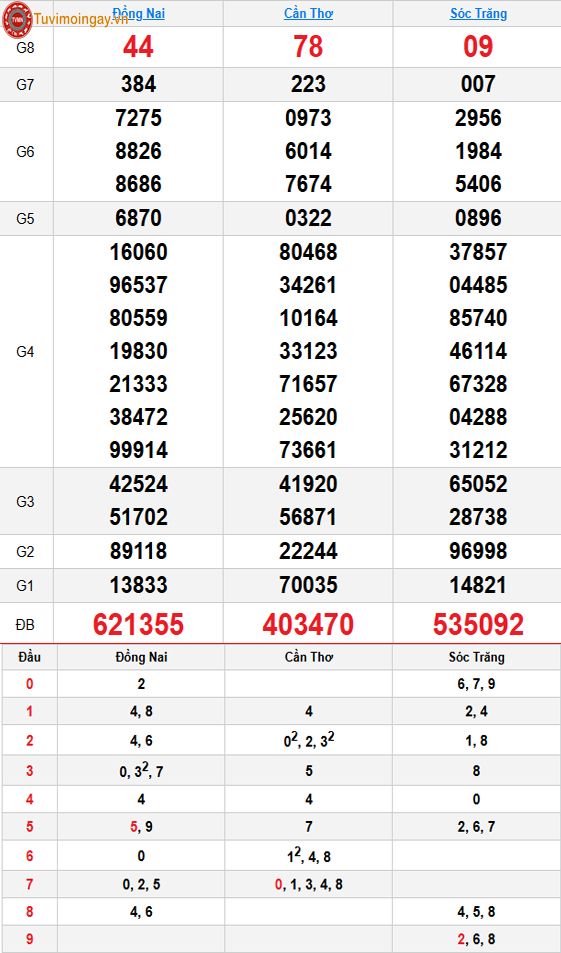This screenshot has width=561, height=953.
Task: Open the Sóc Trăng province link
Action: pos(478,13)
